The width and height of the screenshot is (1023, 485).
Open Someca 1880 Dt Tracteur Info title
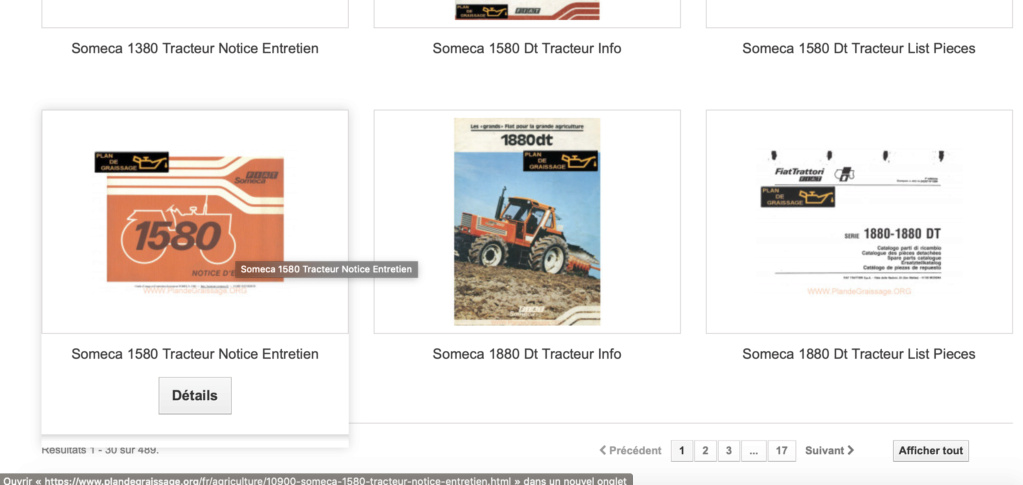point(527,354)
